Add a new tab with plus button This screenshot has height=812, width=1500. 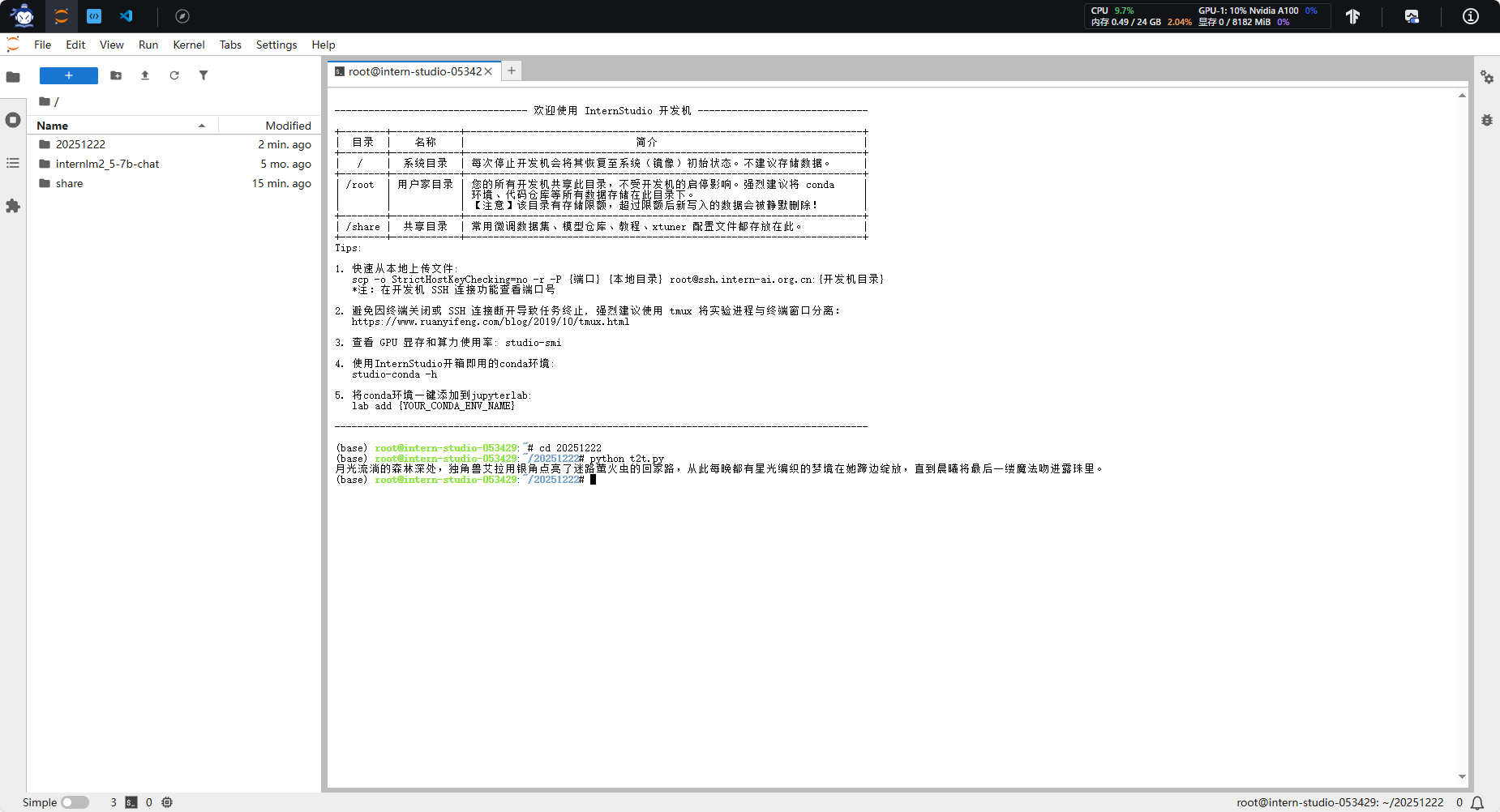coord(512,71)
